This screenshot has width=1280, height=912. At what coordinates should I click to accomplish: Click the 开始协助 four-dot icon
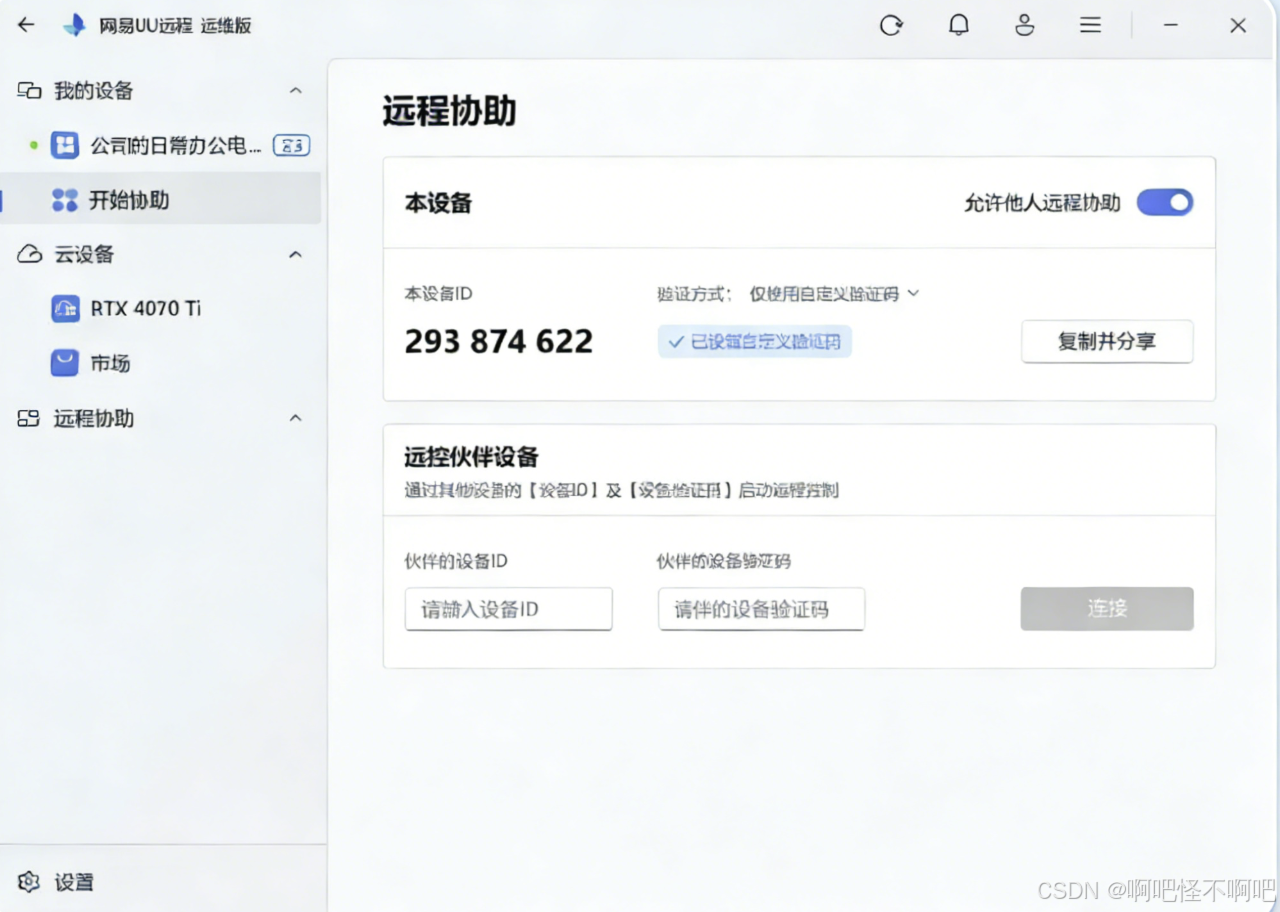pyautogui.click(x=65, y=200)
